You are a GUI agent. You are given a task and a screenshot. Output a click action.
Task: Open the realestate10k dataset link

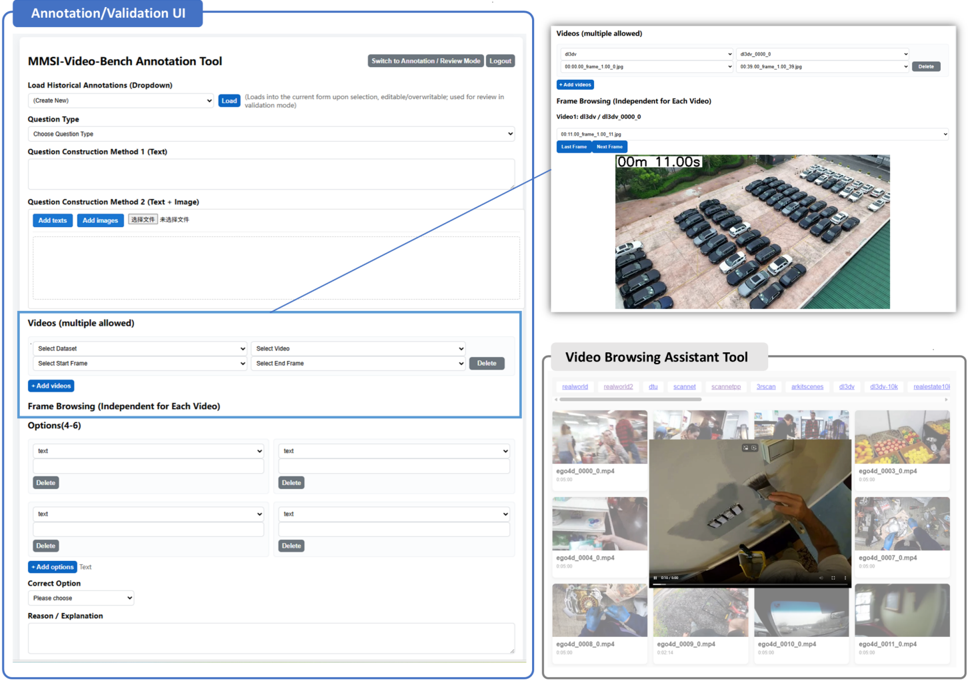(x=931, y=386)
